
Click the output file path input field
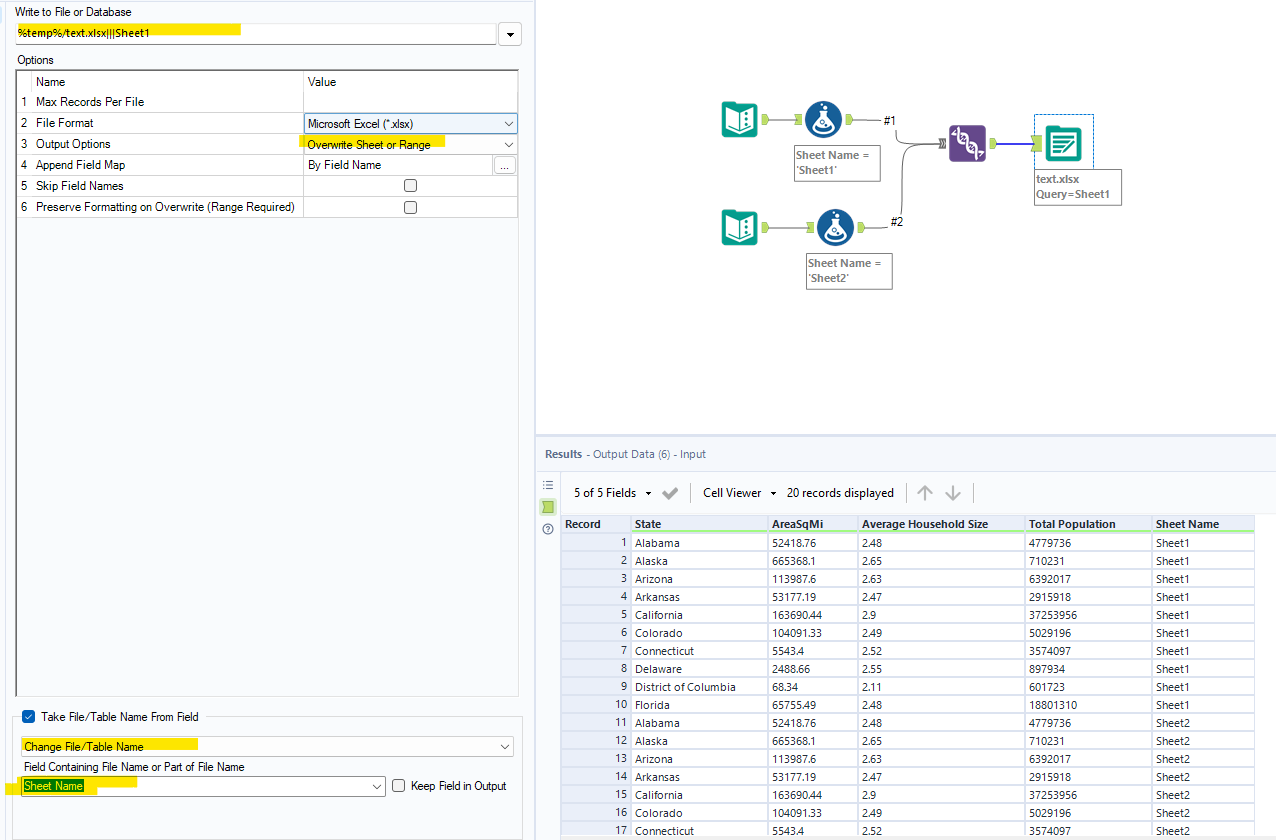250,33
